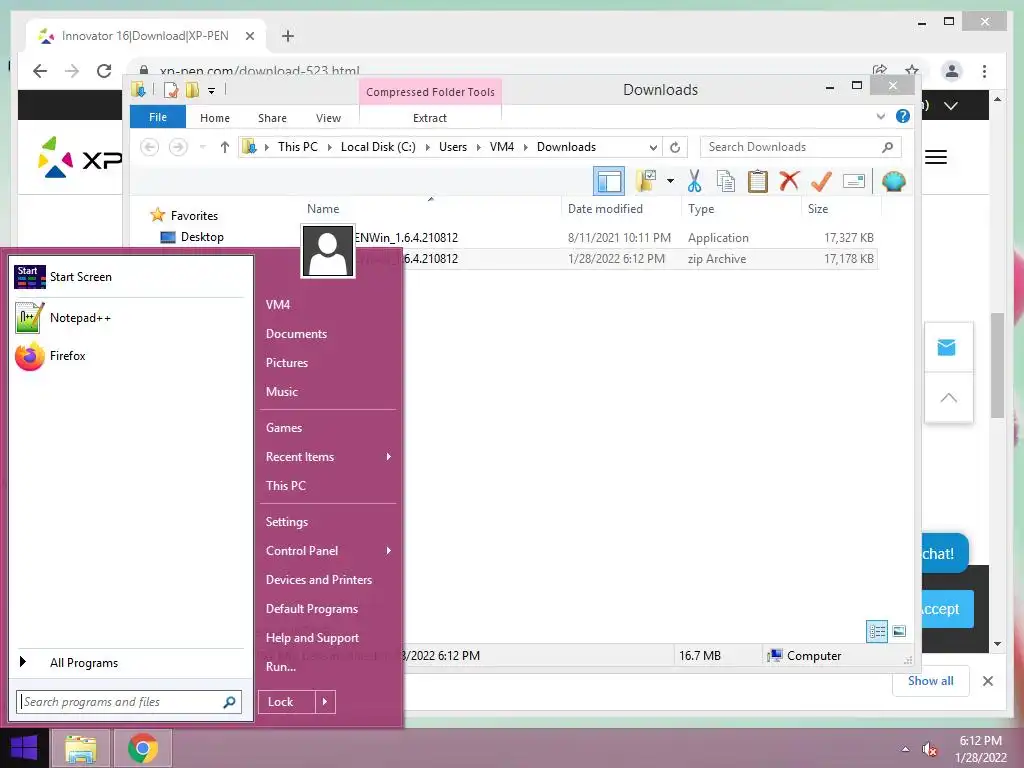Refresh the Downloads folder view
Screen dimensions: 1024x768
coord(675,147)
